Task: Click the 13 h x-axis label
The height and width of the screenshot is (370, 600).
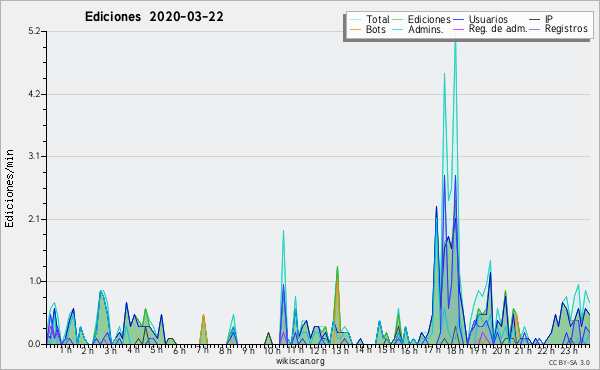Action: [x=340, y=350]
